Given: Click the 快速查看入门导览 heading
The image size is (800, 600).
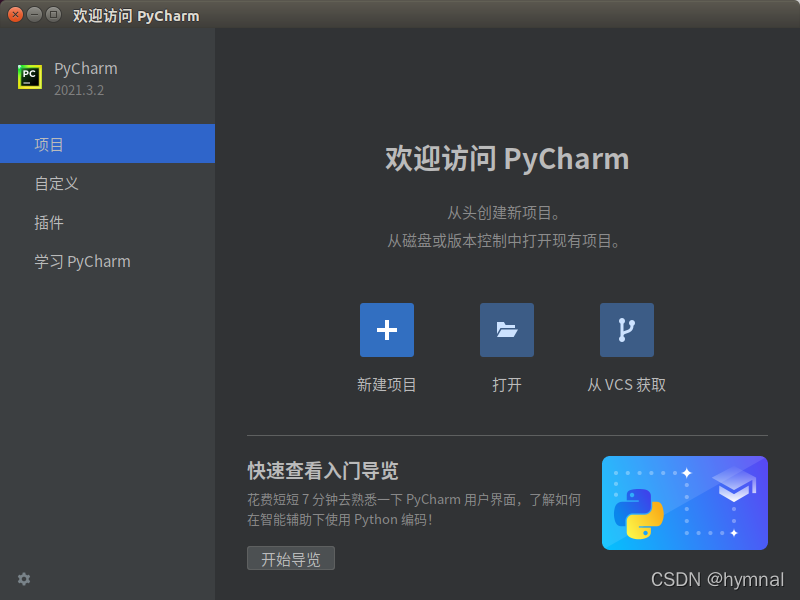Looking at the screenshot, I should click(x=323, y=470).
